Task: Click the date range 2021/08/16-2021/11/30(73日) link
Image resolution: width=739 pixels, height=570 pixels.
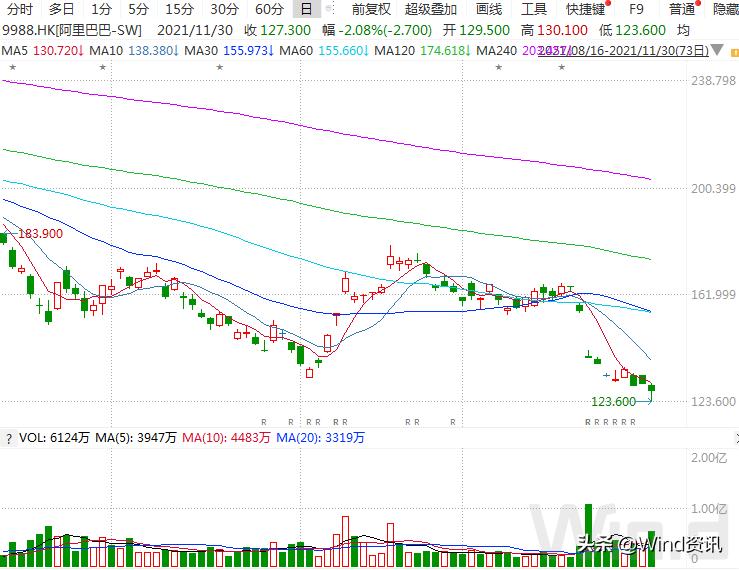Action: [x=623, y=50]
